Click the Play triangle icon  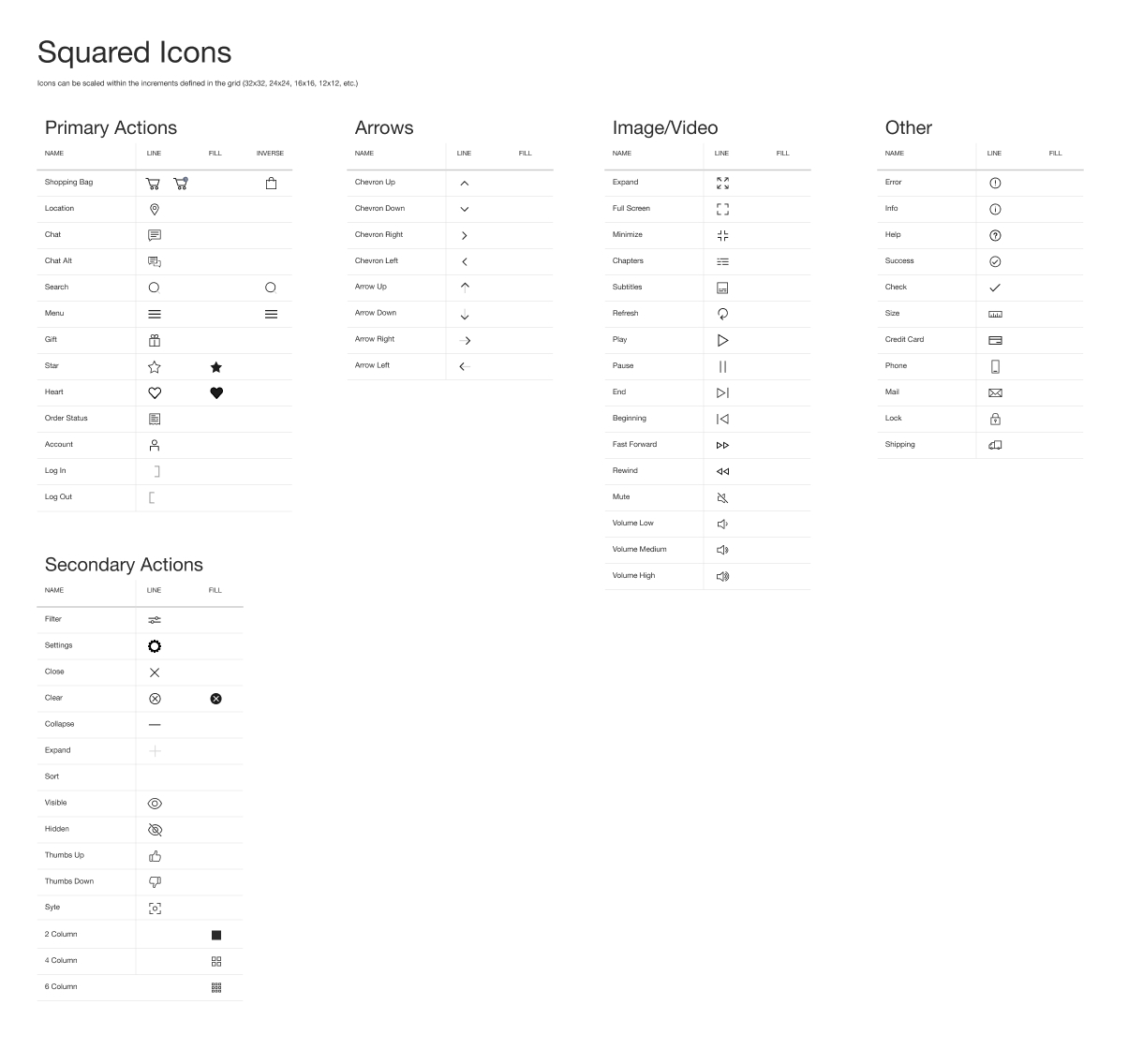[722, 341]
